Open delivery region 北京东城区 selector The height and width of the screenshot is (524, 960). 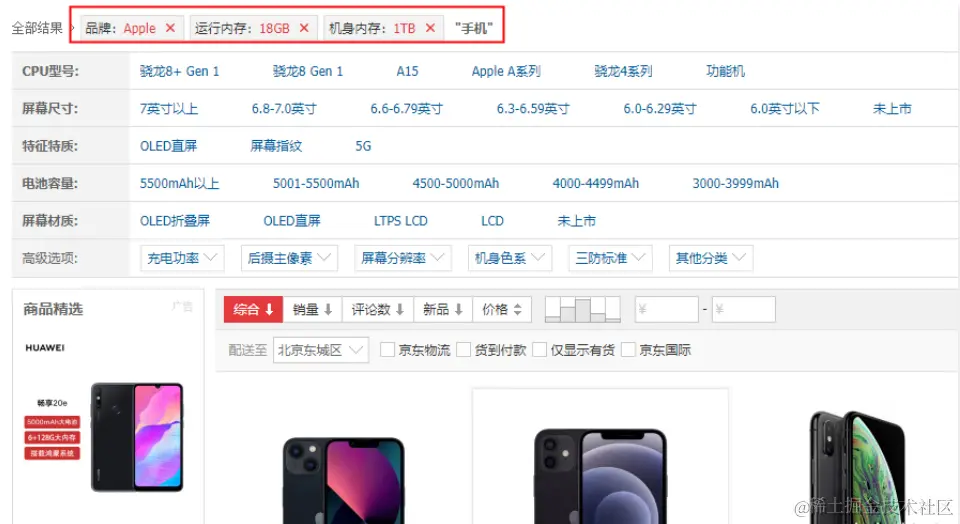(x=320, y=350)
